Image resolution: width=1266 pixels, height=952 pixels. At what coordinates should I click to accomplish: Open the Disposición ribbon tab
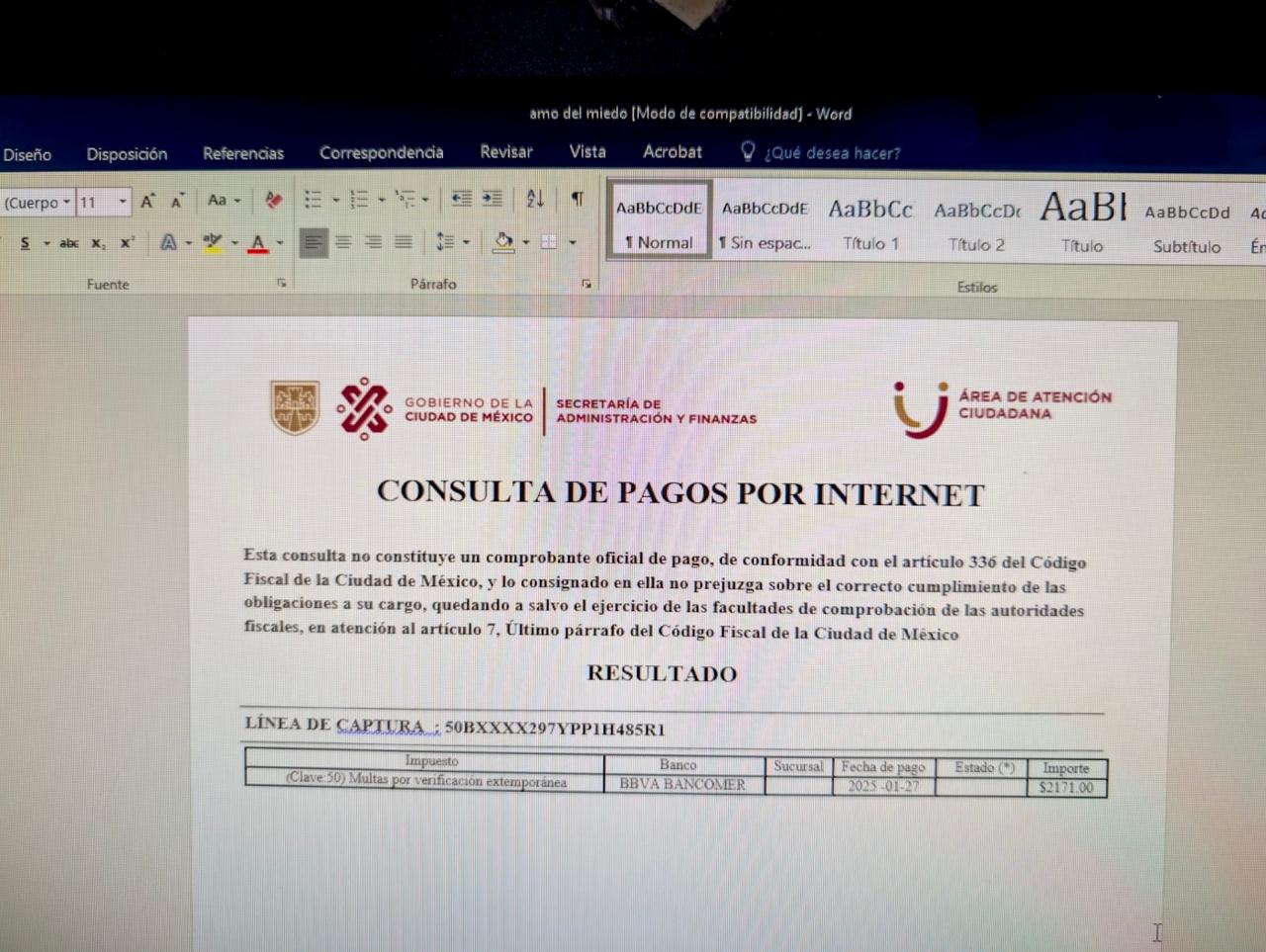(x=127, y=154)
